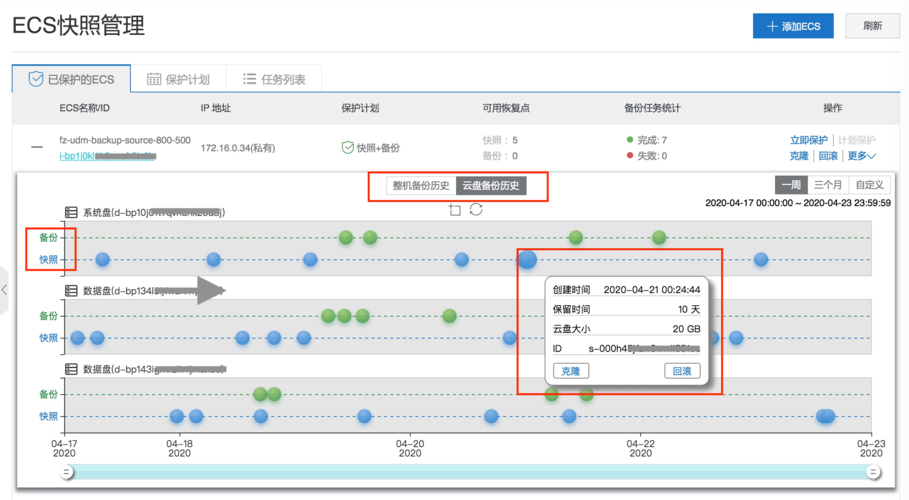
Task: Select the last 系统盘 snapshot point
Action: pyautogui.click(x=761, y=259)
